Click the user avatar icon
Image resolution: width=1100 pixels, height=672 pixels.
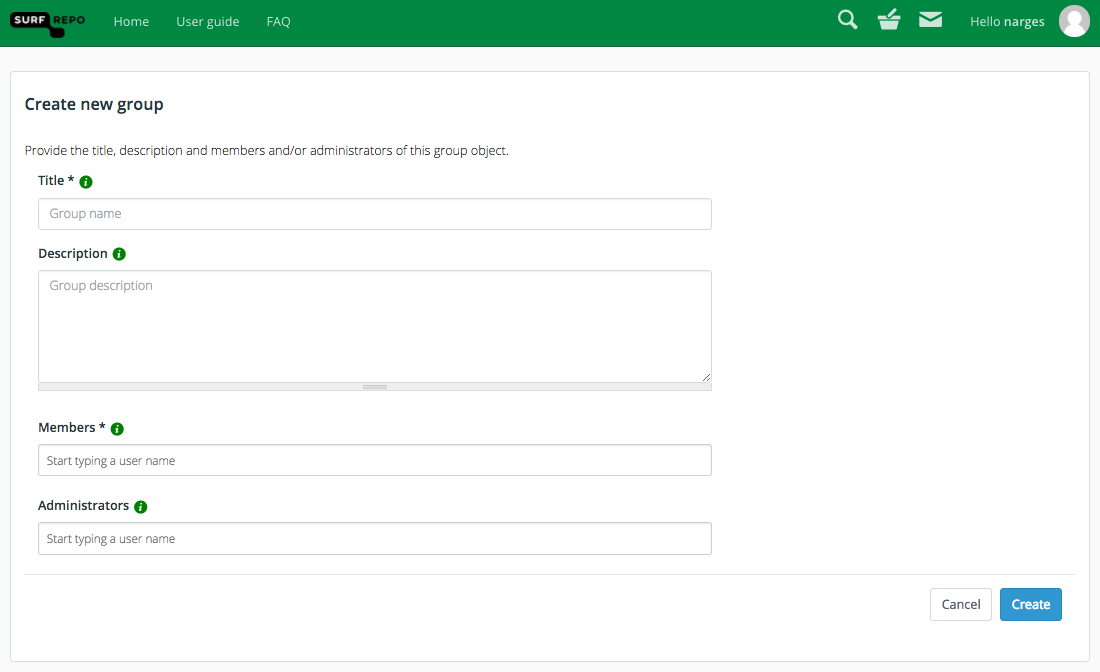pos(1074,21)
